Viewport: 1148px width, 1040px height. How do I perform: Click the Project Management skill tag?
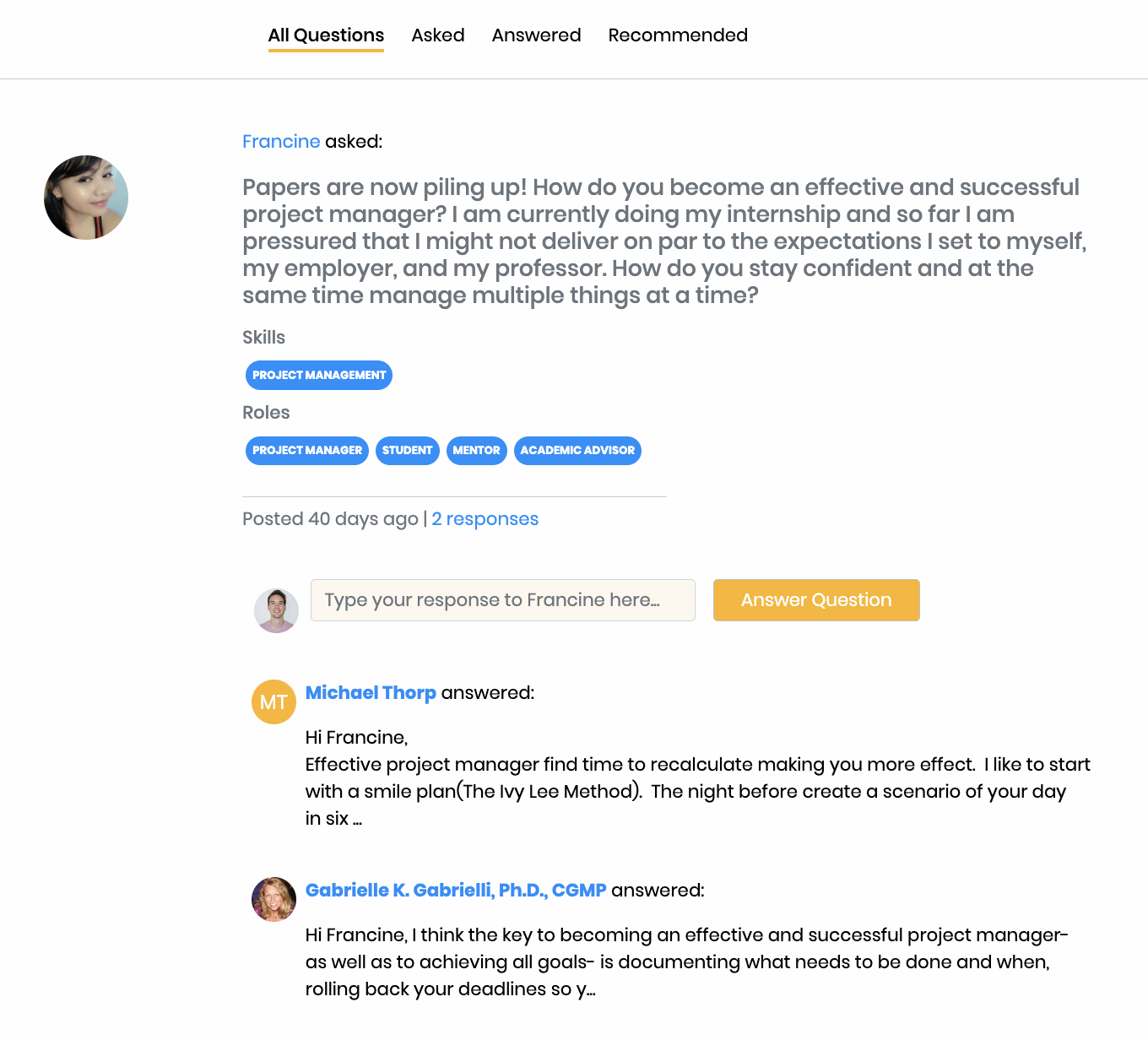[319, 375]
